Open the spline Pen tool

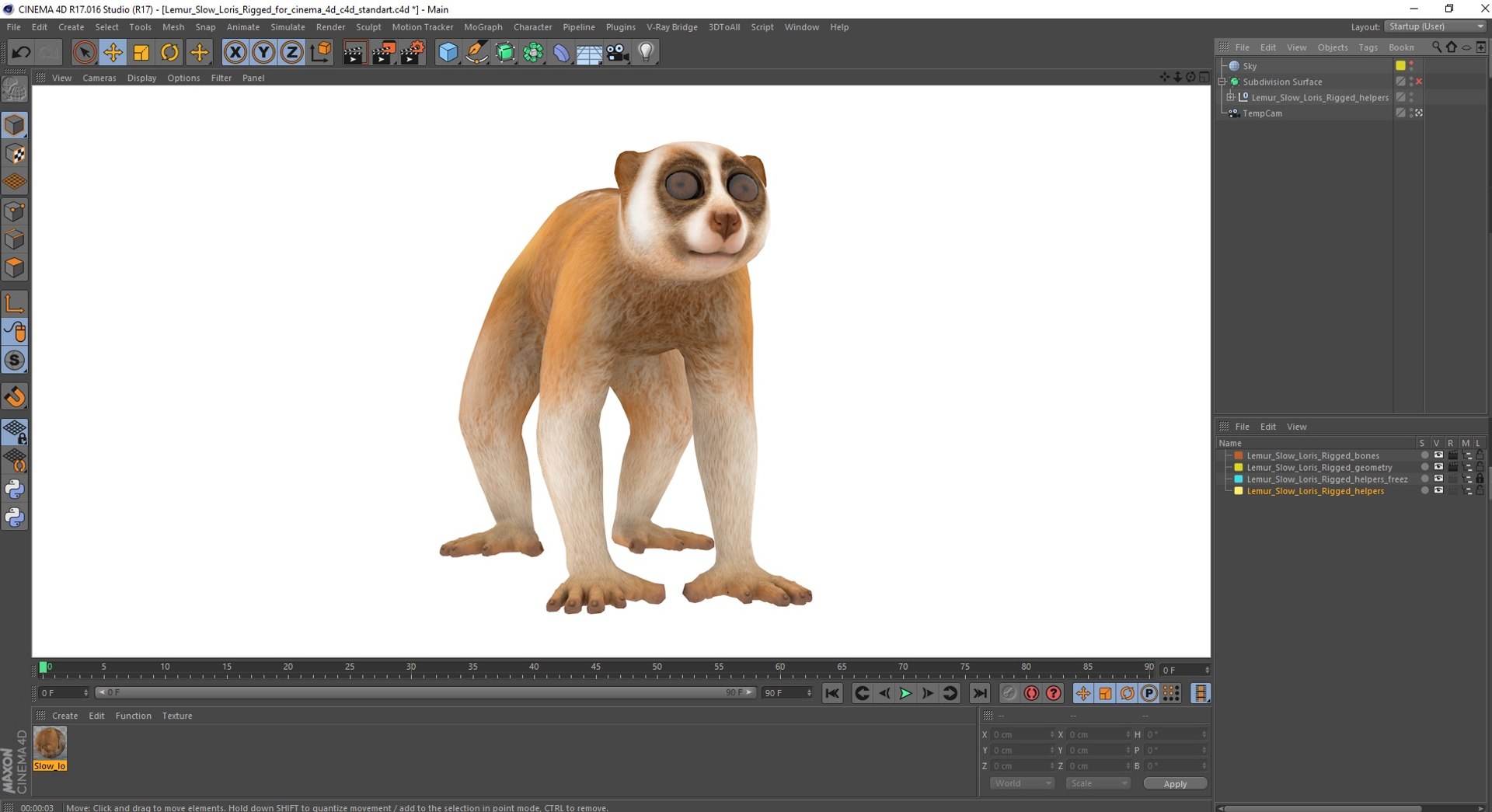(x=476, y=53)
